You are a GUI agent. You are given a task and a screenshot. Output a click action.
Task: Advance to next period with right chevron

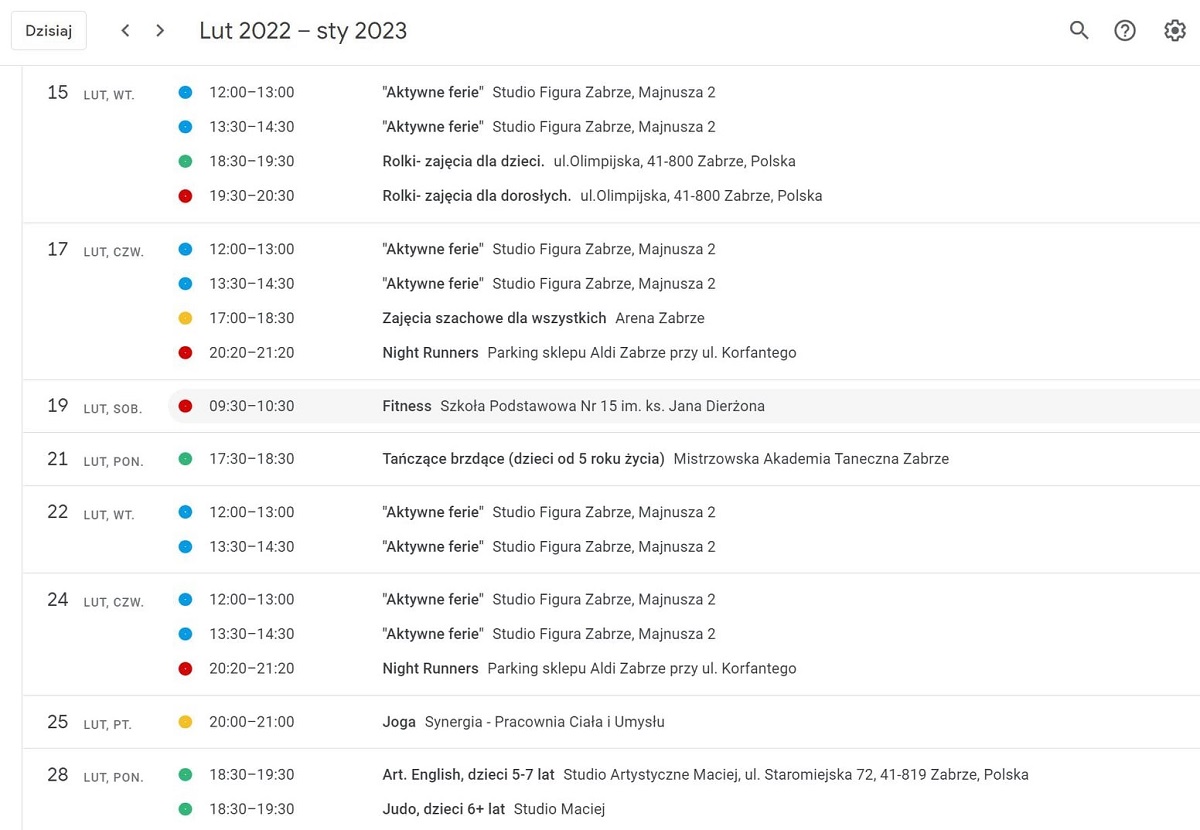(160, 31)
